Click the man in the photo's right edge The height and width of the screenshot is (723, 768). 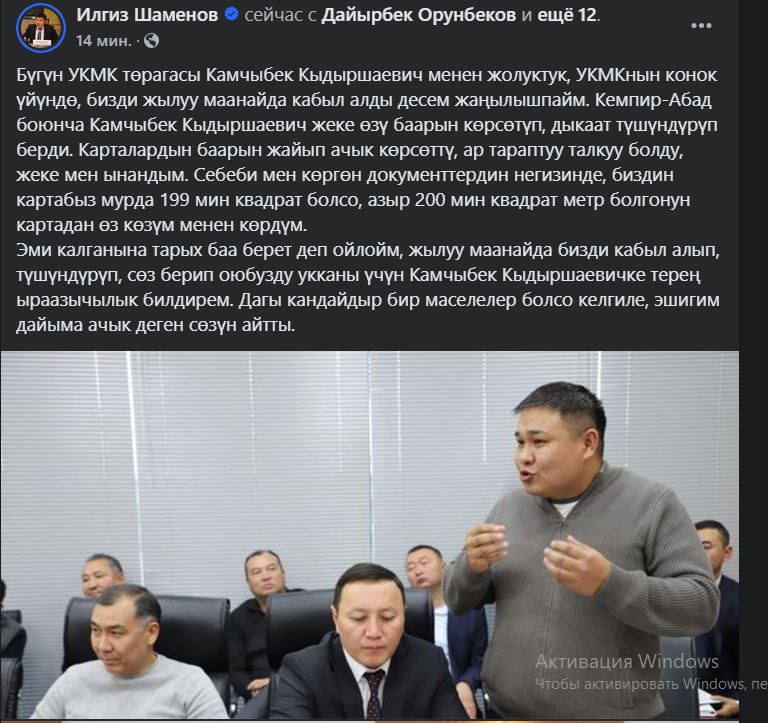click(x=717, y=602)
